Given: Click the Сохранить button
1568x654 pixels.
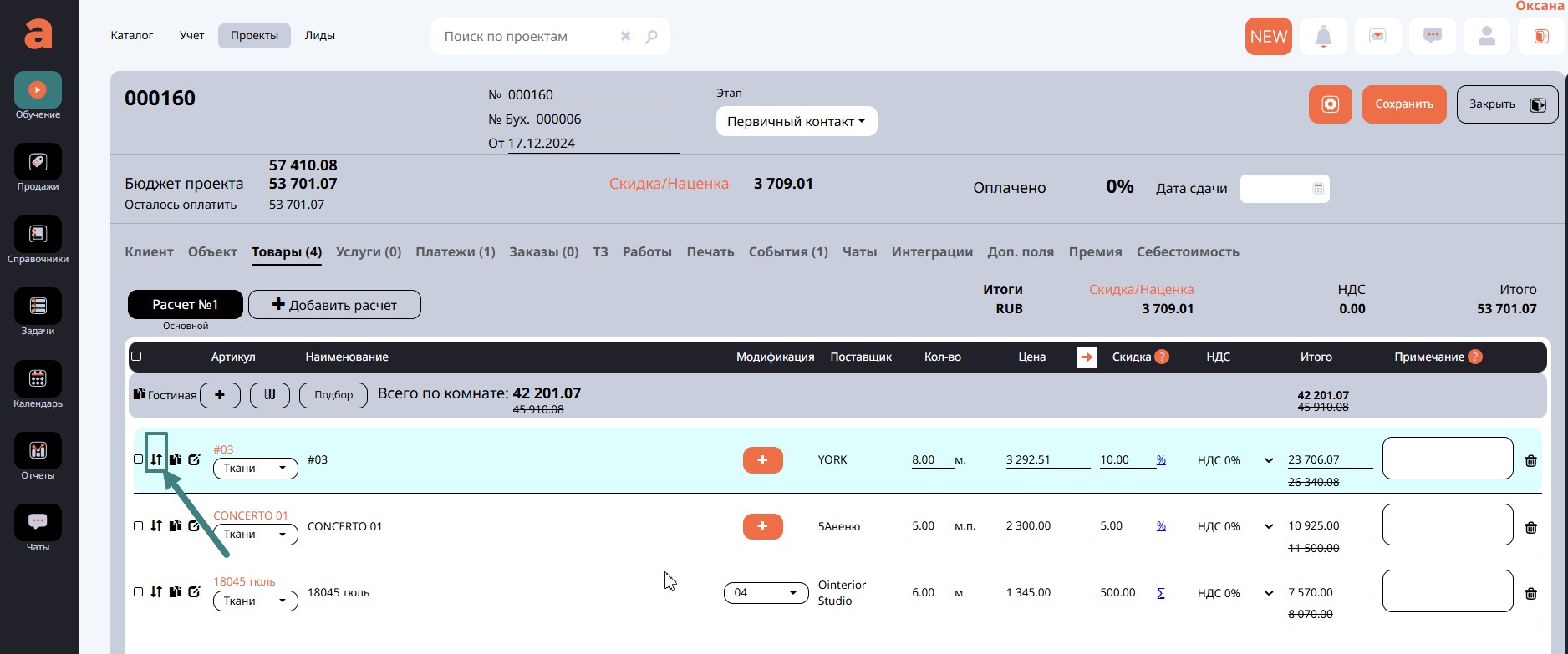Looking at the screenshot, I should tap(1403, 104).
